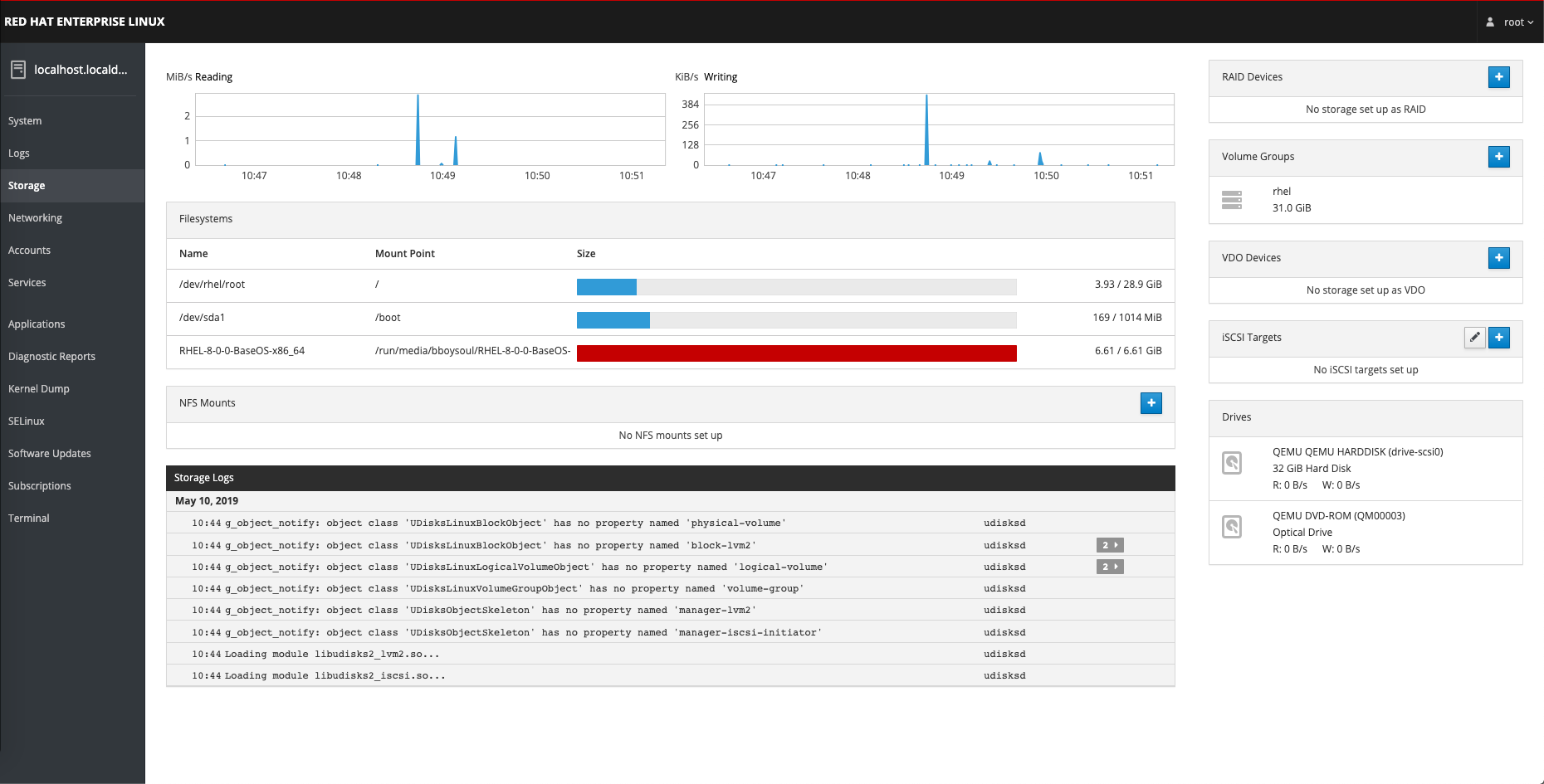The height and width of the screenshot is (784, 1544).
Task: Add a new iSCSI target
Action: pos(1498,338)
